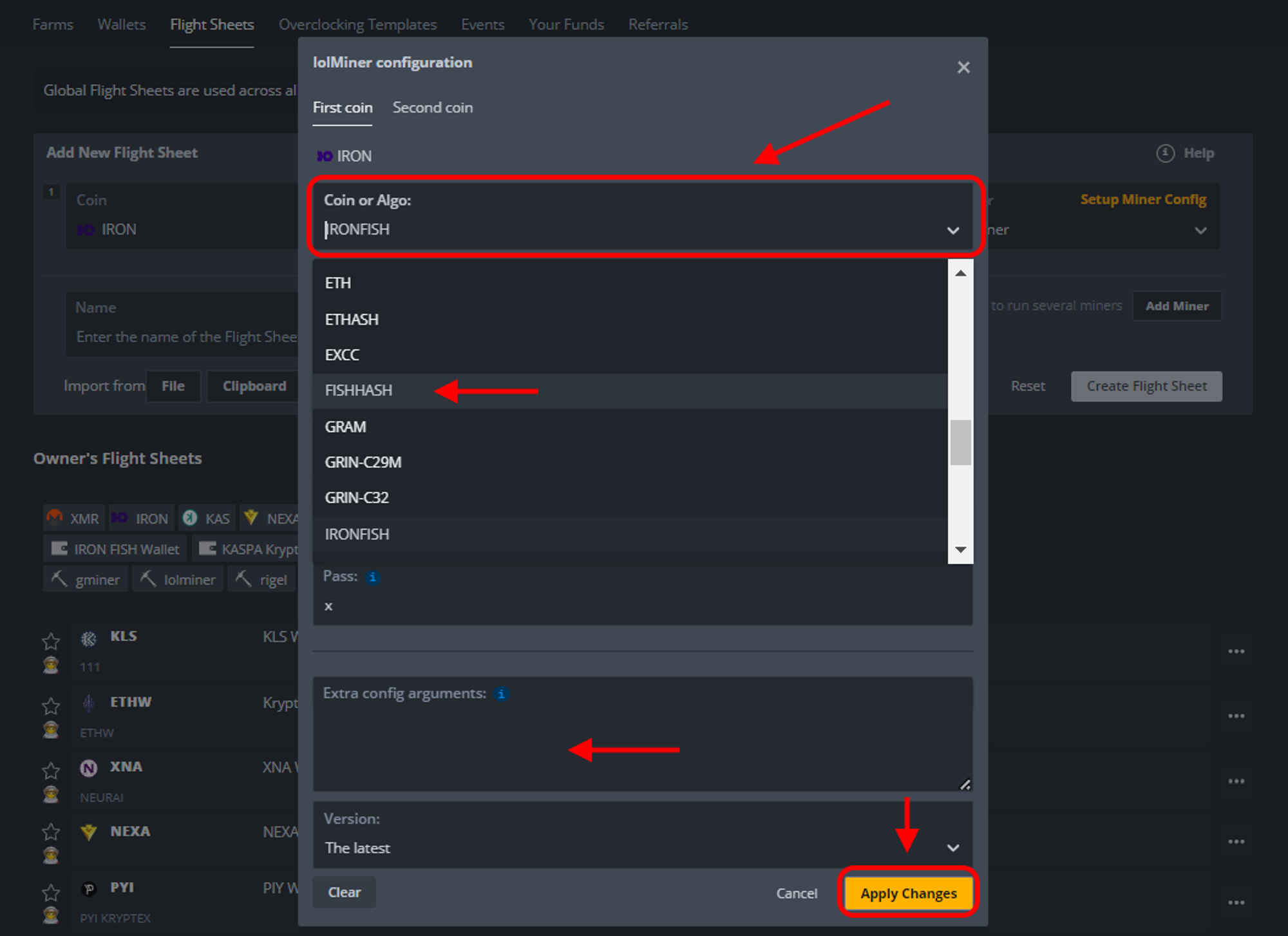Filter by the lolminer miner tag
1288x936 pixels.
tap(178, 579)
